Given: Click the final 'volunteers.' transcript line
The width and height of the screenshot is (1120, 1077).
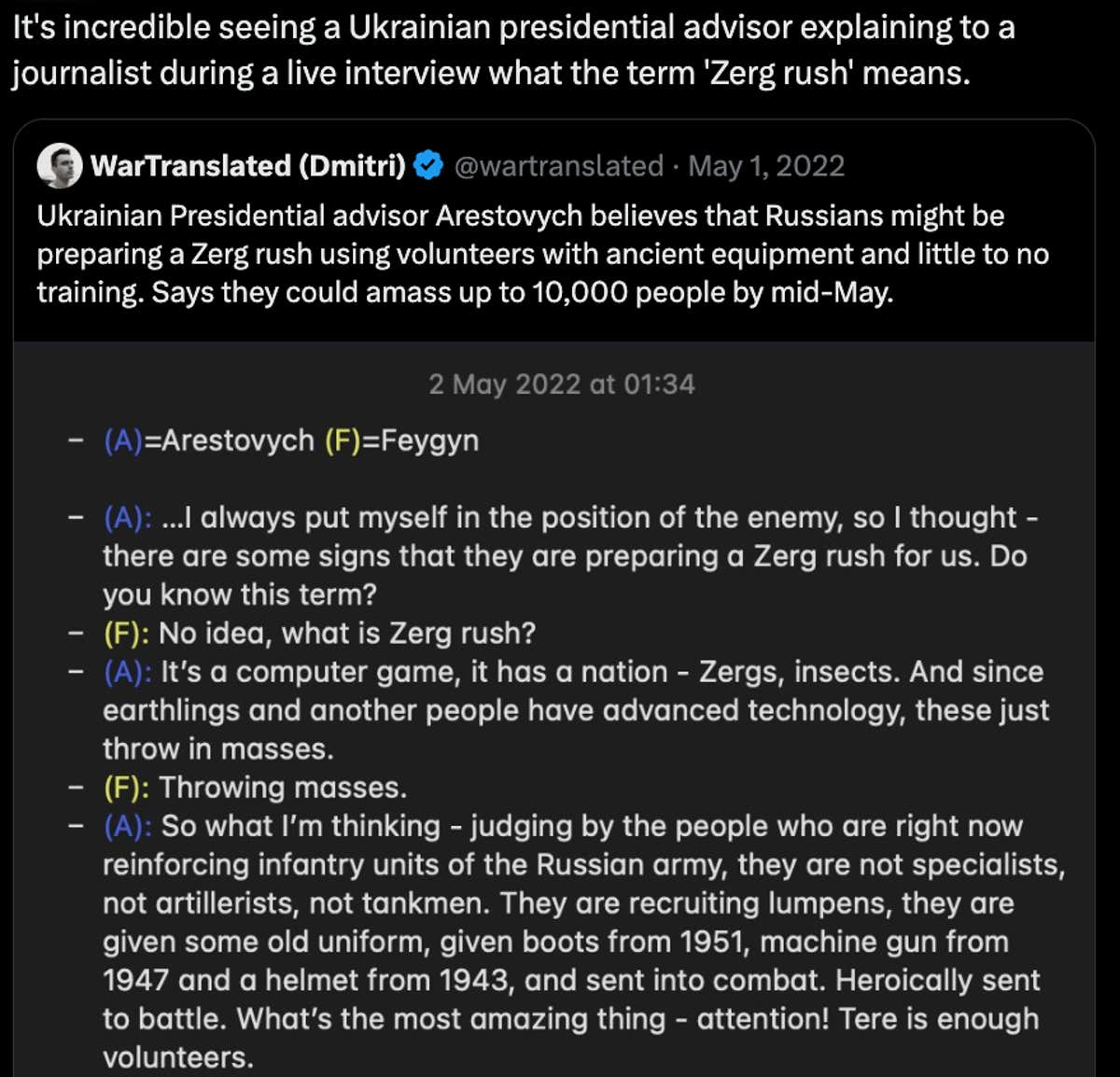Looking at the screenshot, I should tap(177, 1057).
